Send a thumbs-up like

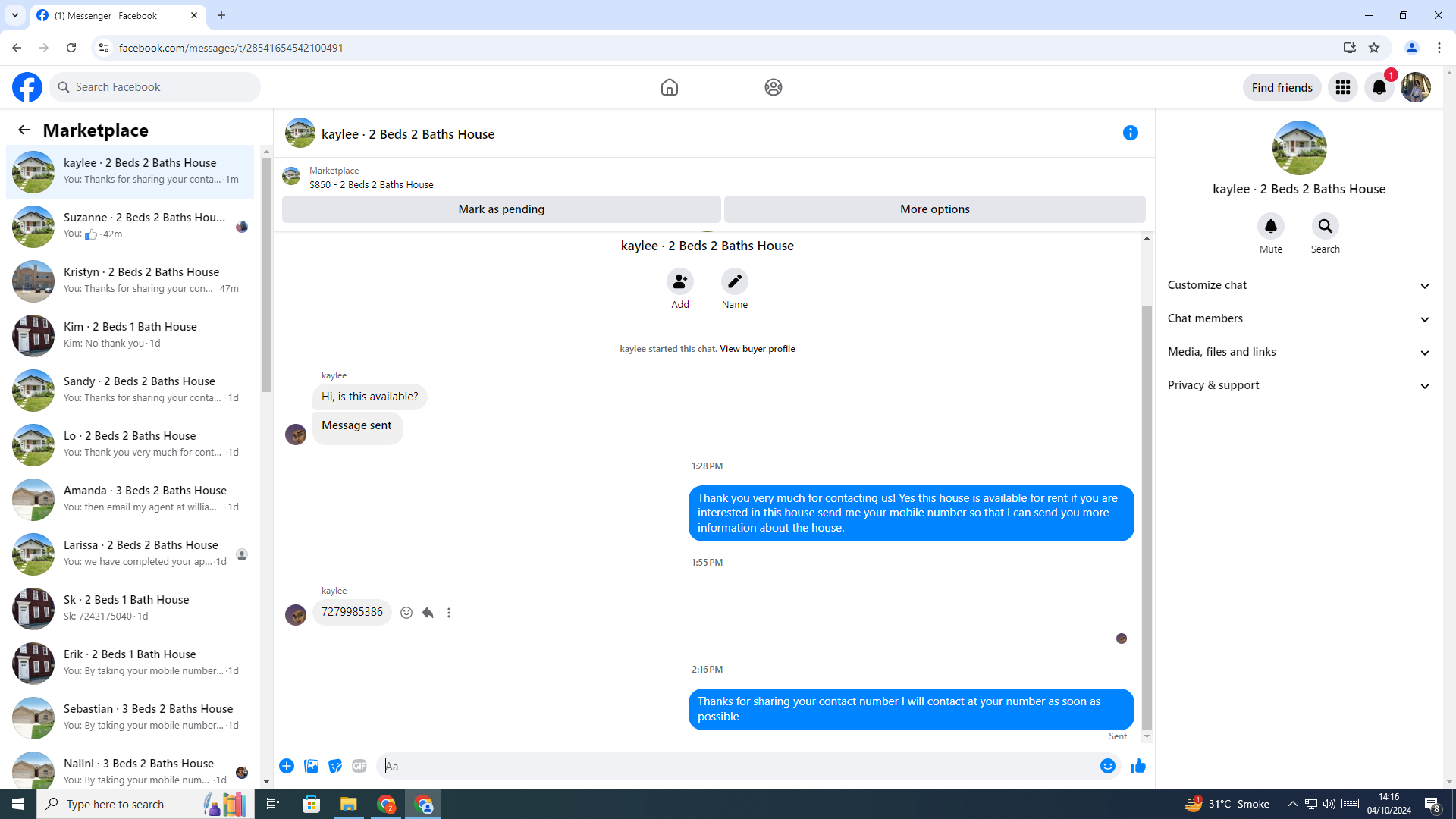tap(1137, 766)
